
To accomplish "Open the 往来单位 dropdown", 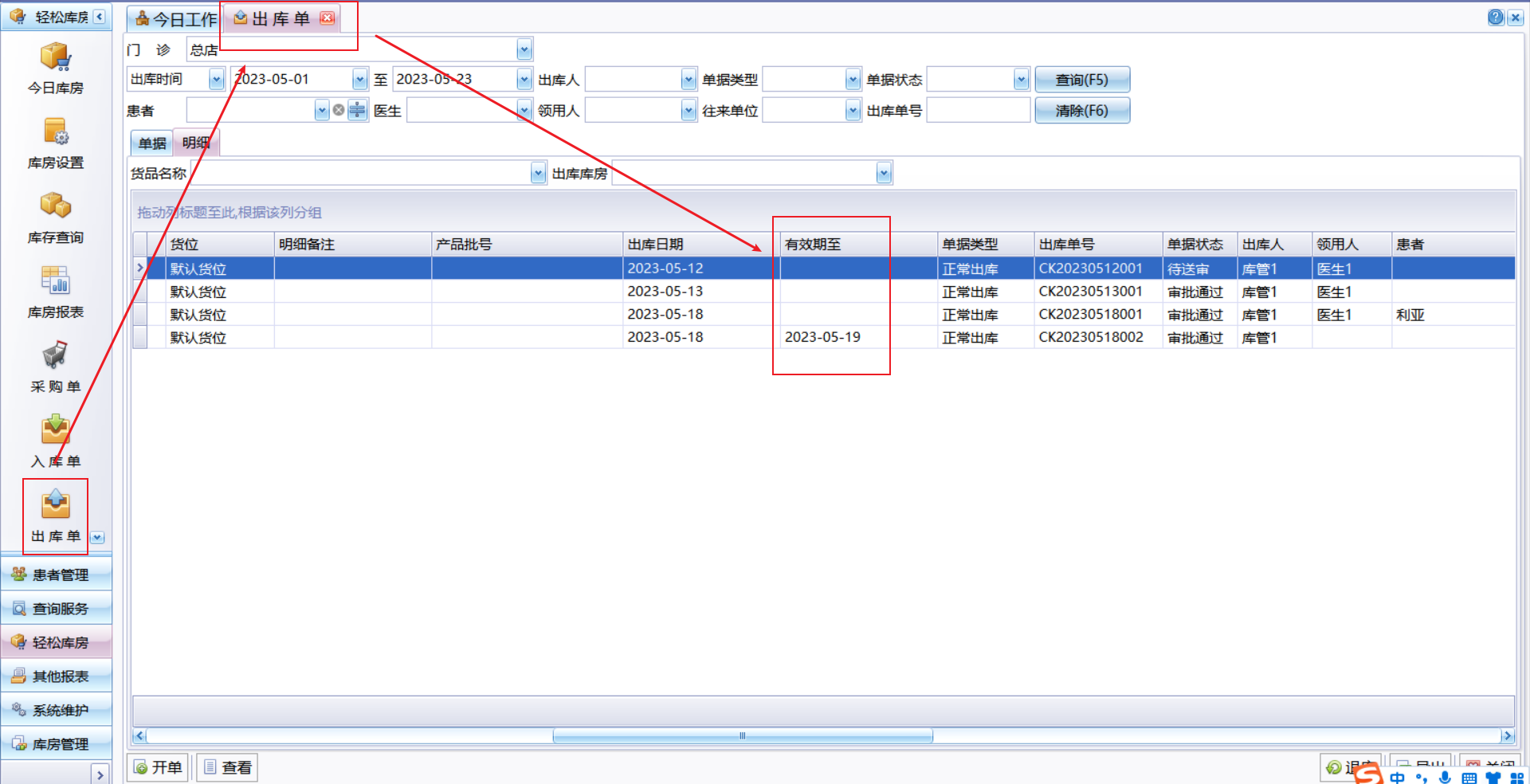I will (x=853, y=110).
